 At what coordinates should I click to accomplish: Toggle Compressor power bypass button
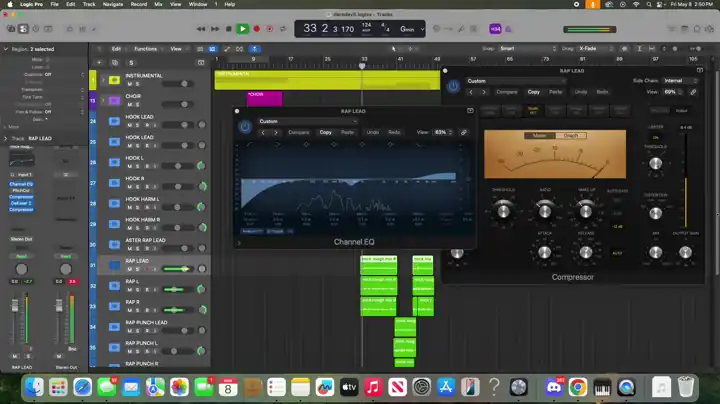pos(453,86)
